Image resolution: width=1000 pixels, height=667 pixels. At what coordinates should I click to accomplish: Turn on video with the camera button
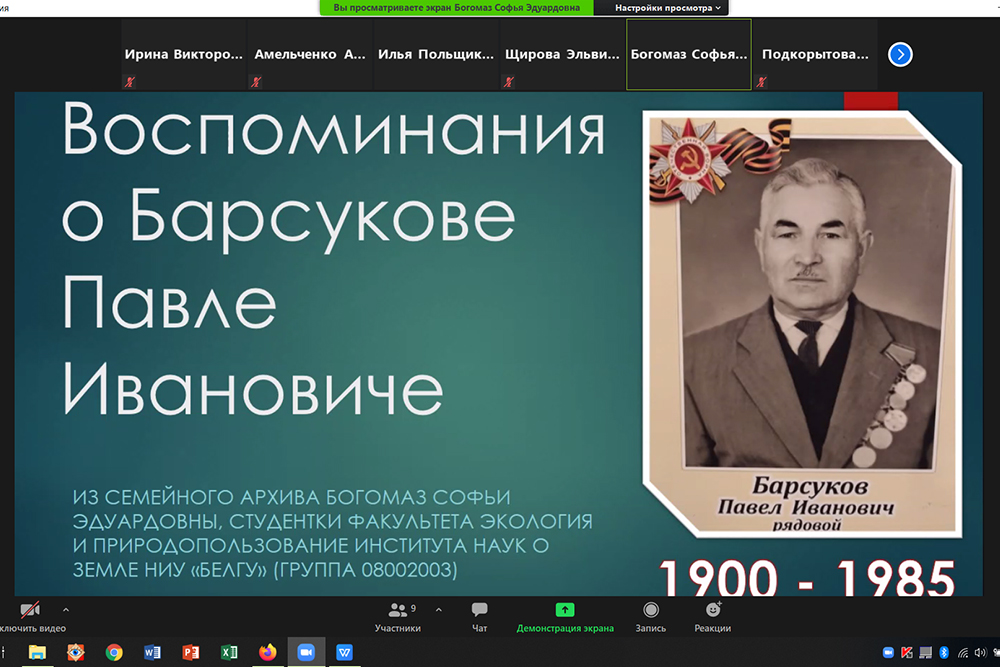(x=30, y=611)
